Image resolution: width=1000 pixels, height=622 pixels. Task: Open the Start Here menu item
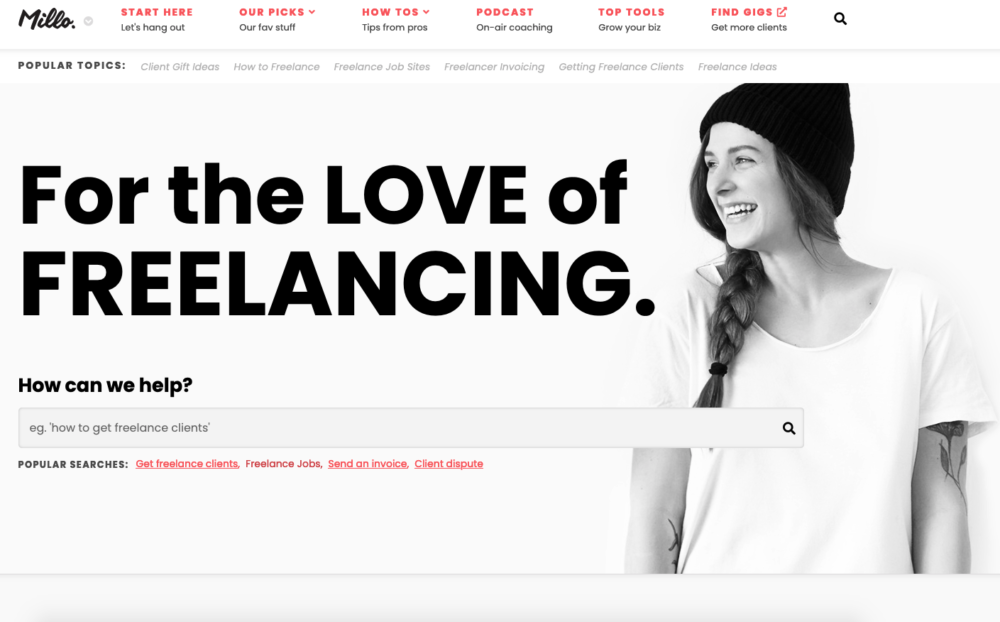click(157, 19)
